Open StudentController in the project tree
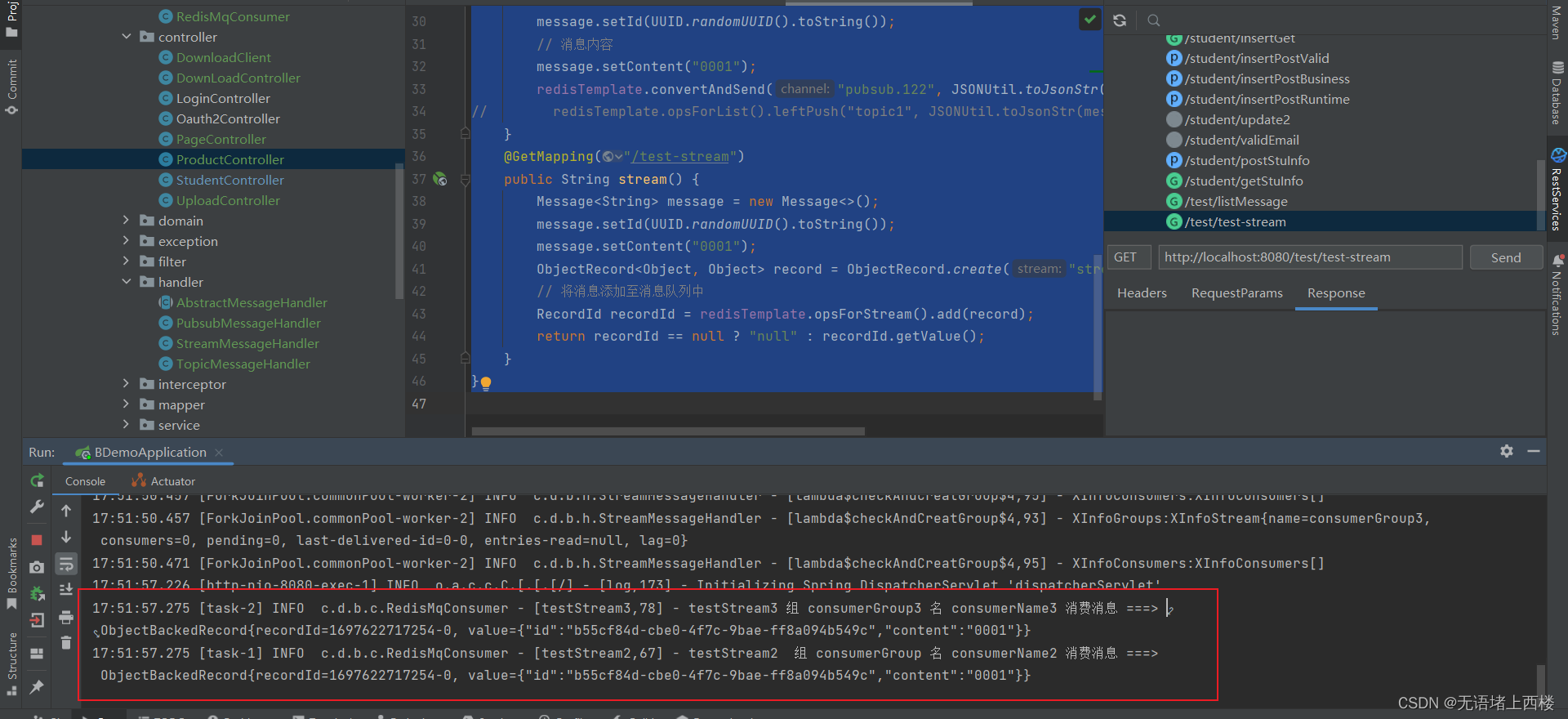This screenshot has height=719, width=1568. 230,180
